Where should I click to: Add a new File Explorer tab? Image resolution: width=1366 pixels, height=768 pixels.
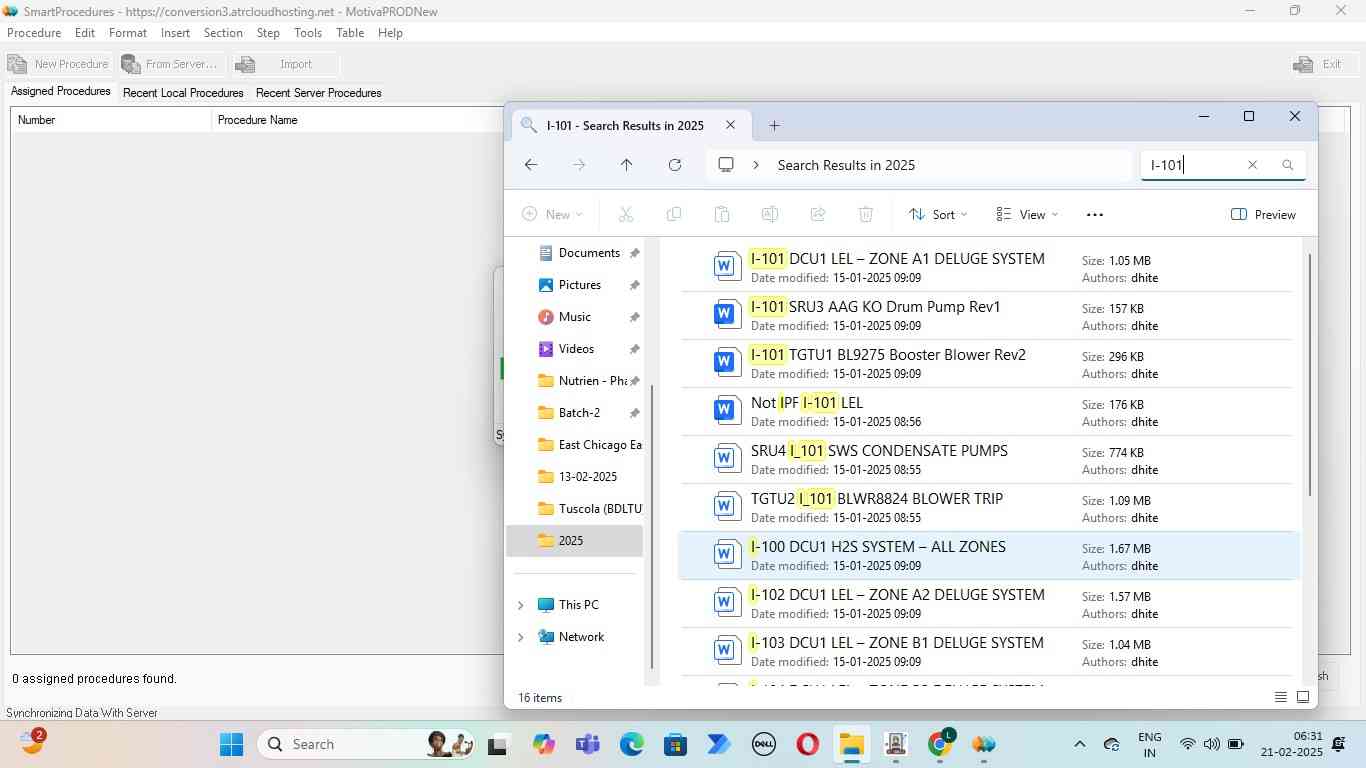click(x=774, y=125)
